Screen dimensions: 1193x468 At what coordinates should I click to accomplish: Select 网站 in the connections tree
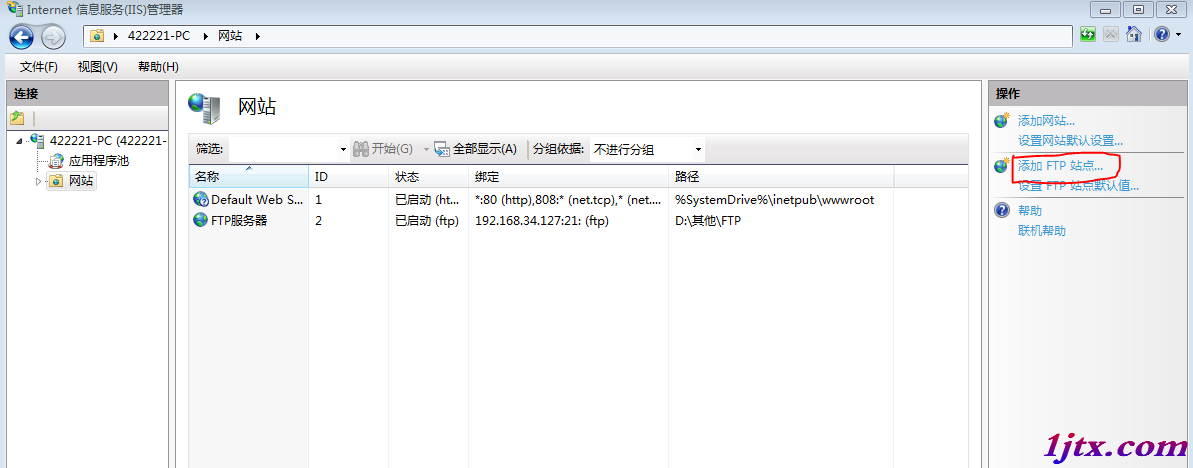click(x=81, y=181)
